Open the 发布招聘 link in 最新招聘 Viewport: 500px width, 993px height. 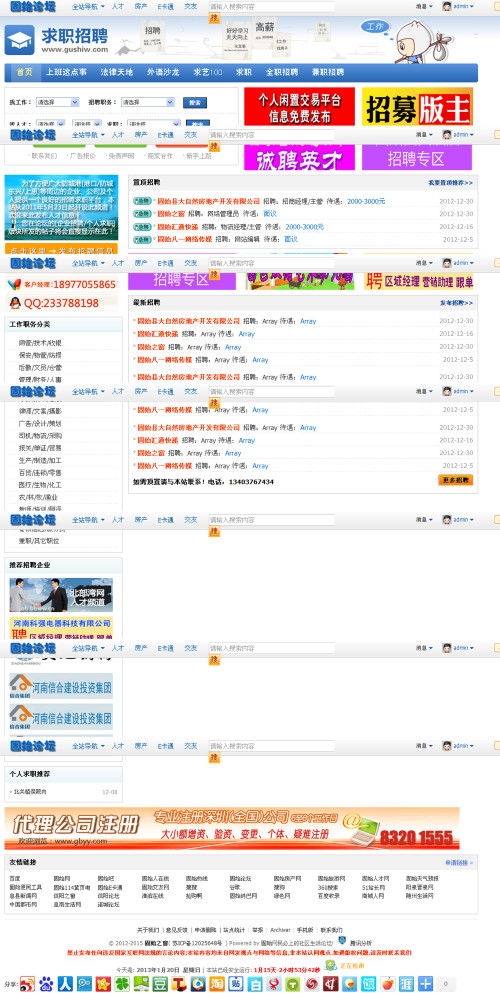(457, 303)
